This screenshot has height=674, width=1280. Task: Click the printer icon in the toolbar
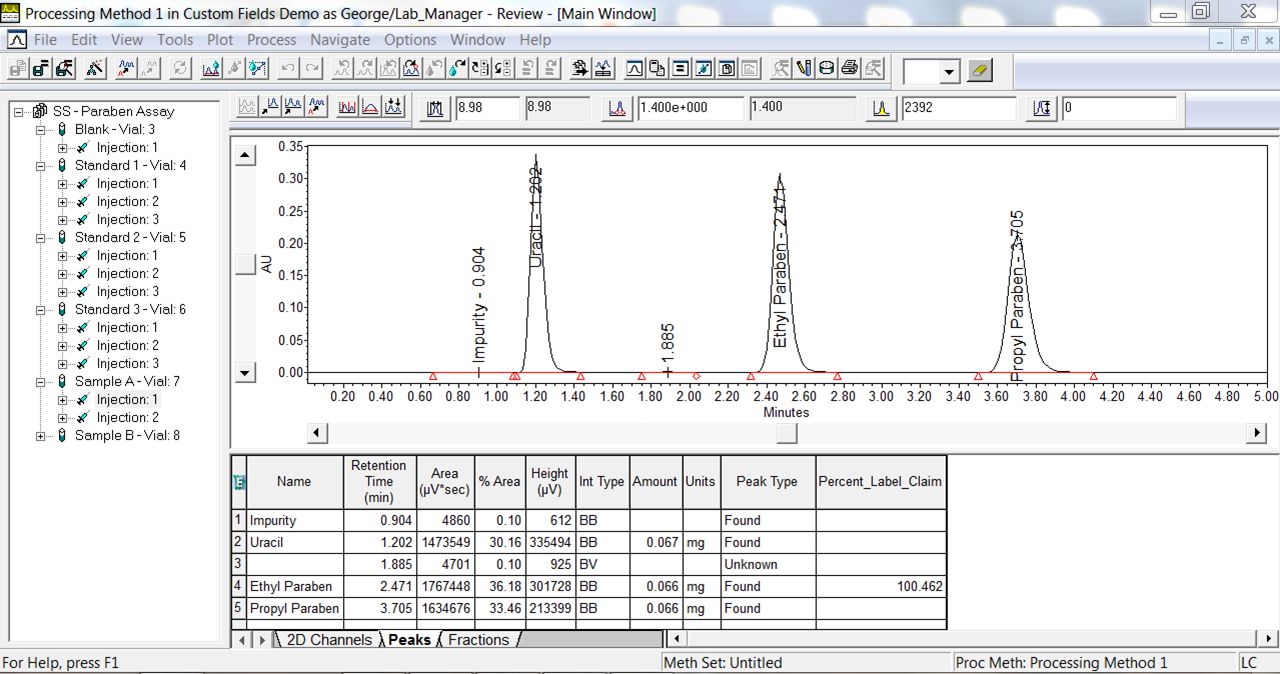click(x=850, y=69)
